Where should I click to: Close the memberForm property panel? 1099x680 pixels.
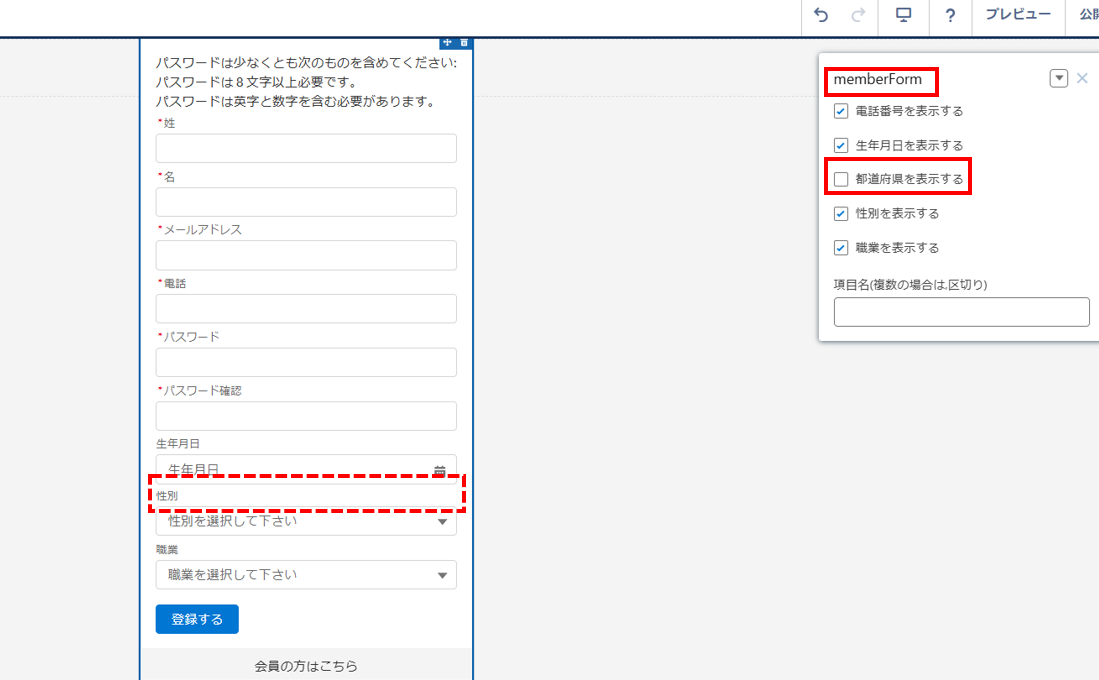click(x=1082, y=78)
